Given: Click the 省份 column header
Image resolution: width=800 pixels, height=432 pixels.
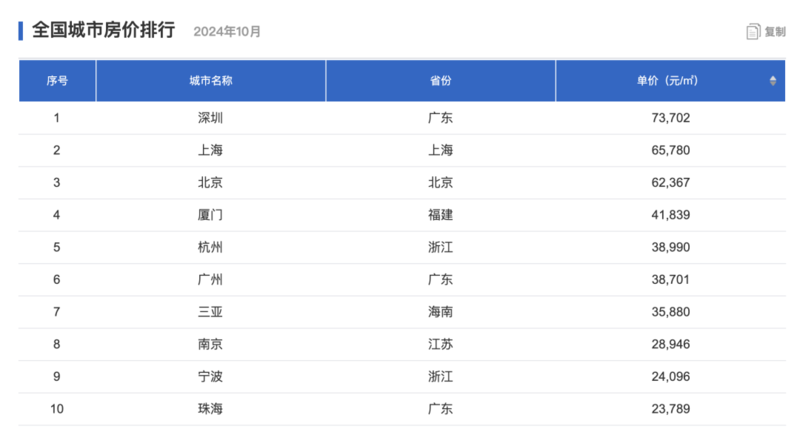Looking at the screenshot, I should 440,81.
